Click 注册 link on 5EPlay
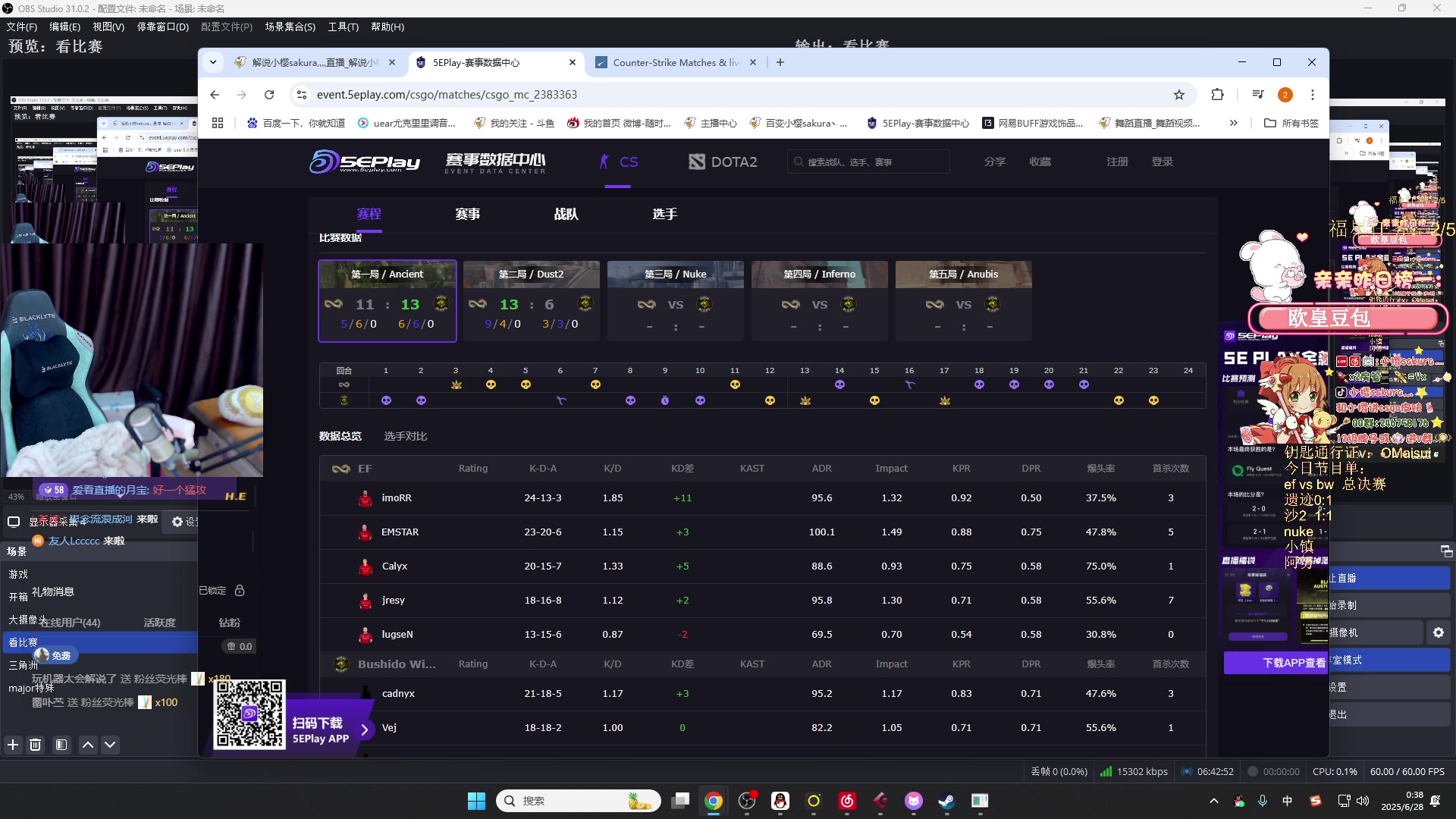Screen dimensions: 1456x819 [x=1117, y=162]
